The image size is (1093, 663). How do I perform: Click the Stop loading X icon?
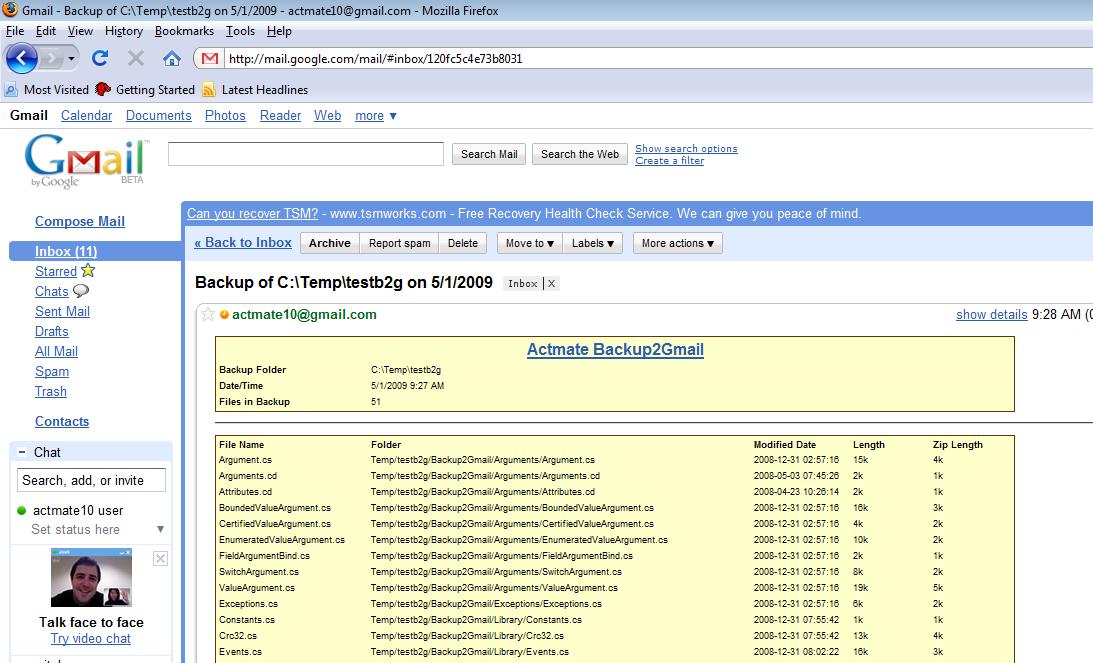click(x=136, y=58)
